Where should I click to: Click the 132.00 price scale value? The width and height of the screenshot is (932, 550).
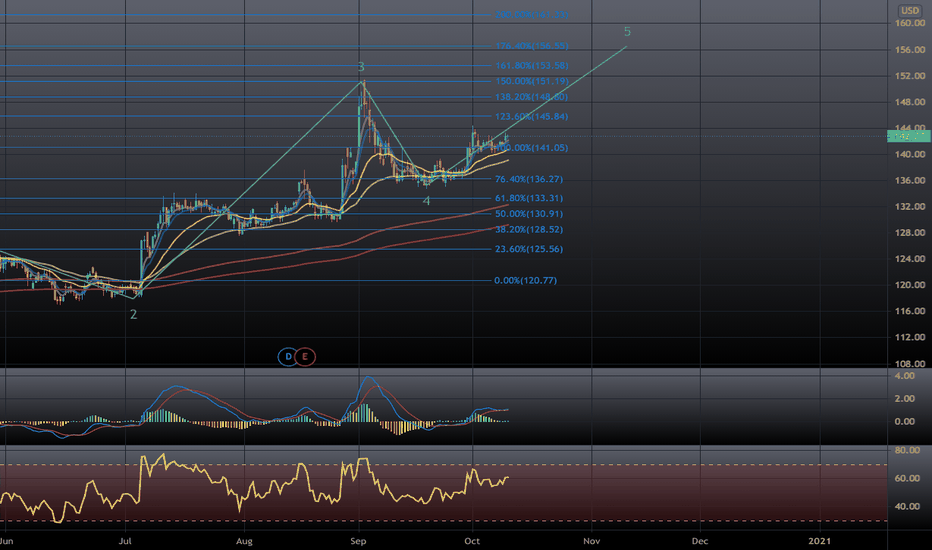click(x=910, y=206)
